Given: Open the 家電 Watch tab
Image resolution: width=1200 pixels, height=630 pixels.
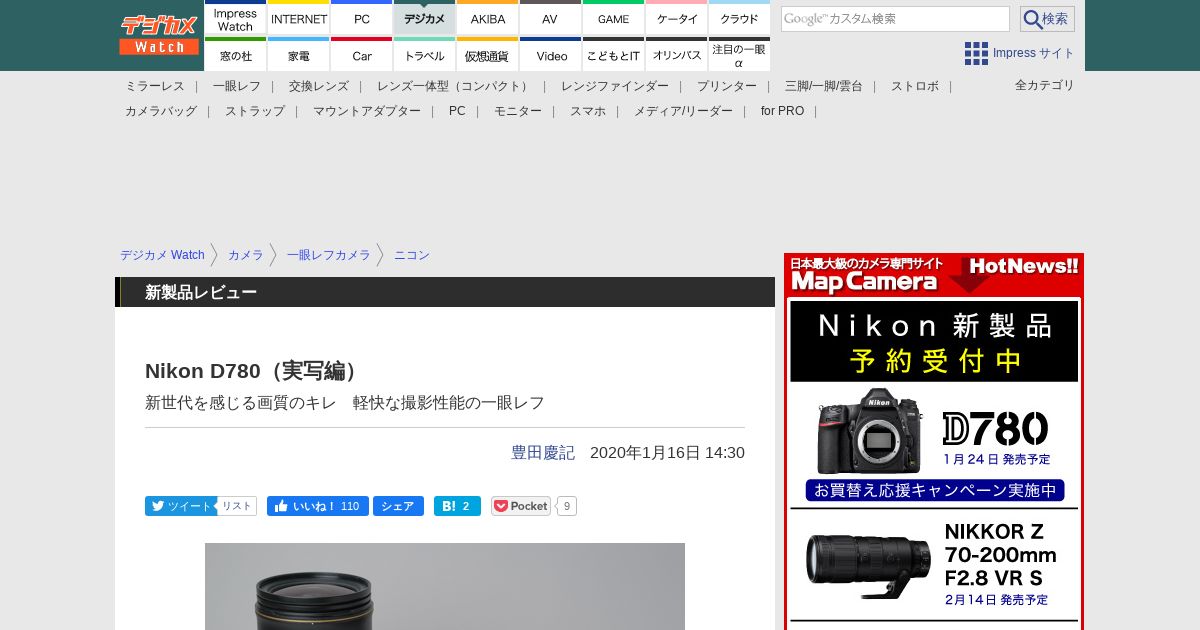Looking at the screenshot, I should point(299,55).
